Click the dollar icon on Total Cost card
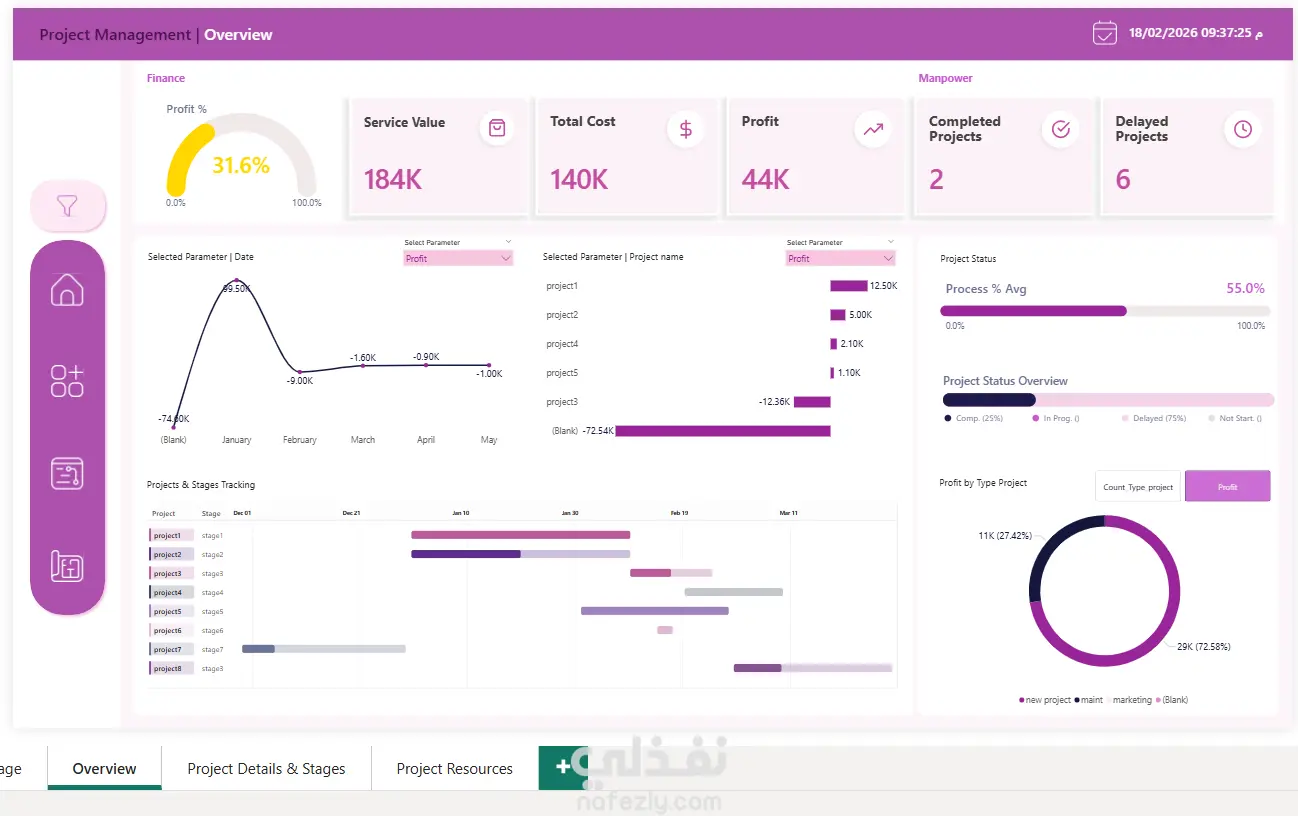The width and height of the screenshot is (1298, 816). [685, 129]
